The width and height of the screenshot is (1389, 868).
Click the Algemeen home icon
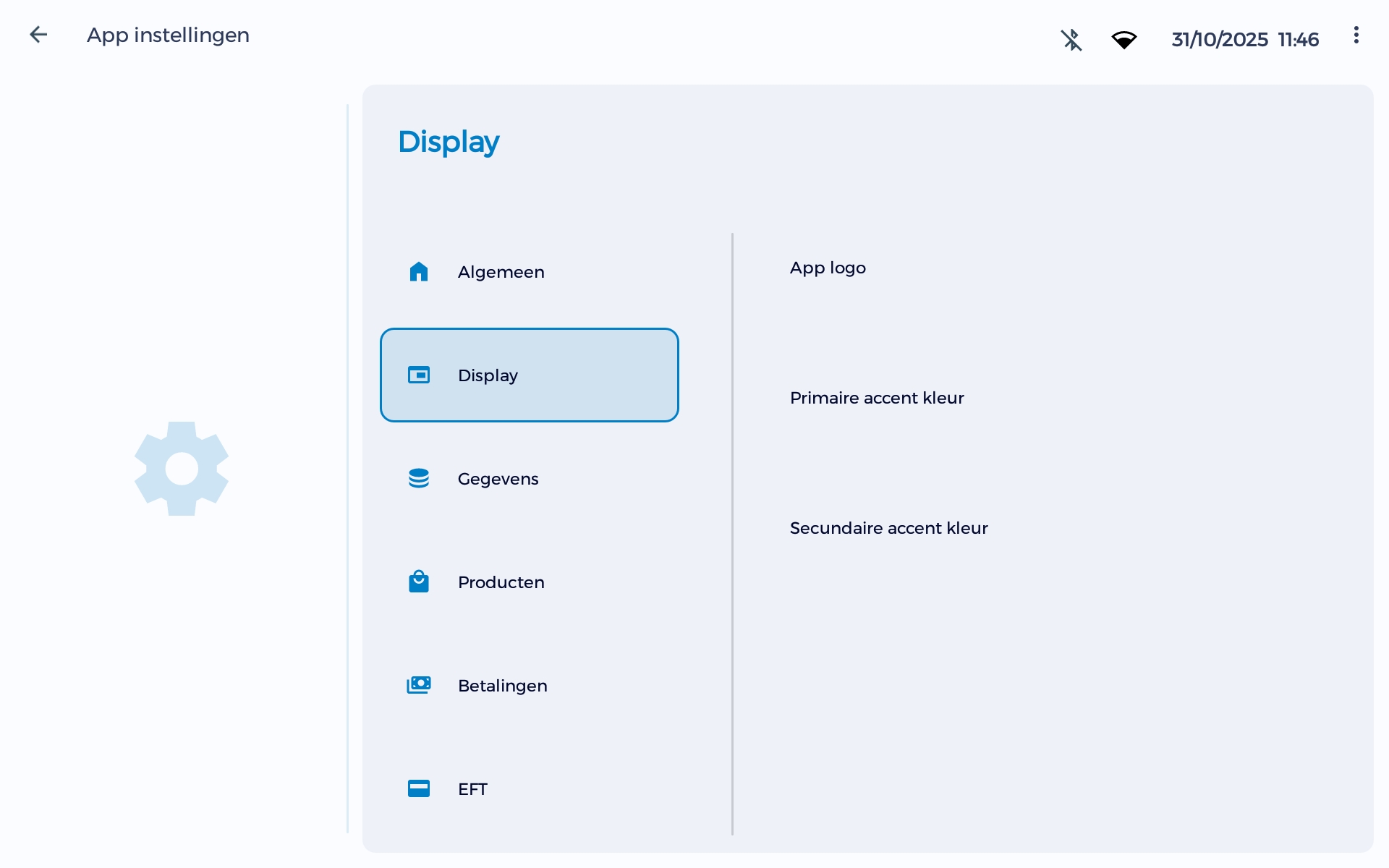click(419, 272)
